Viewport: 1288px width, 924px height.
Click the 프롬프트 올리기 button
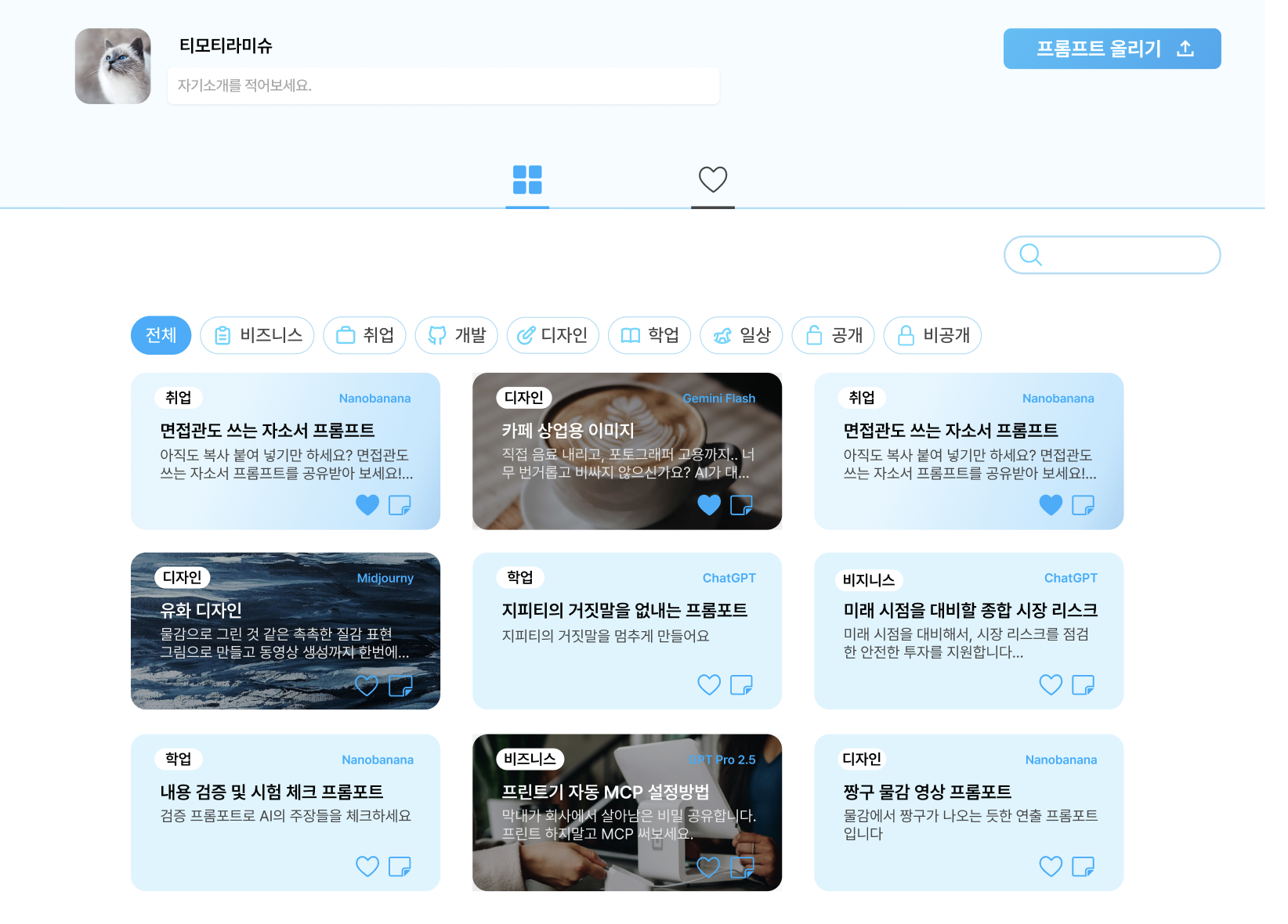pos(1112,48)
